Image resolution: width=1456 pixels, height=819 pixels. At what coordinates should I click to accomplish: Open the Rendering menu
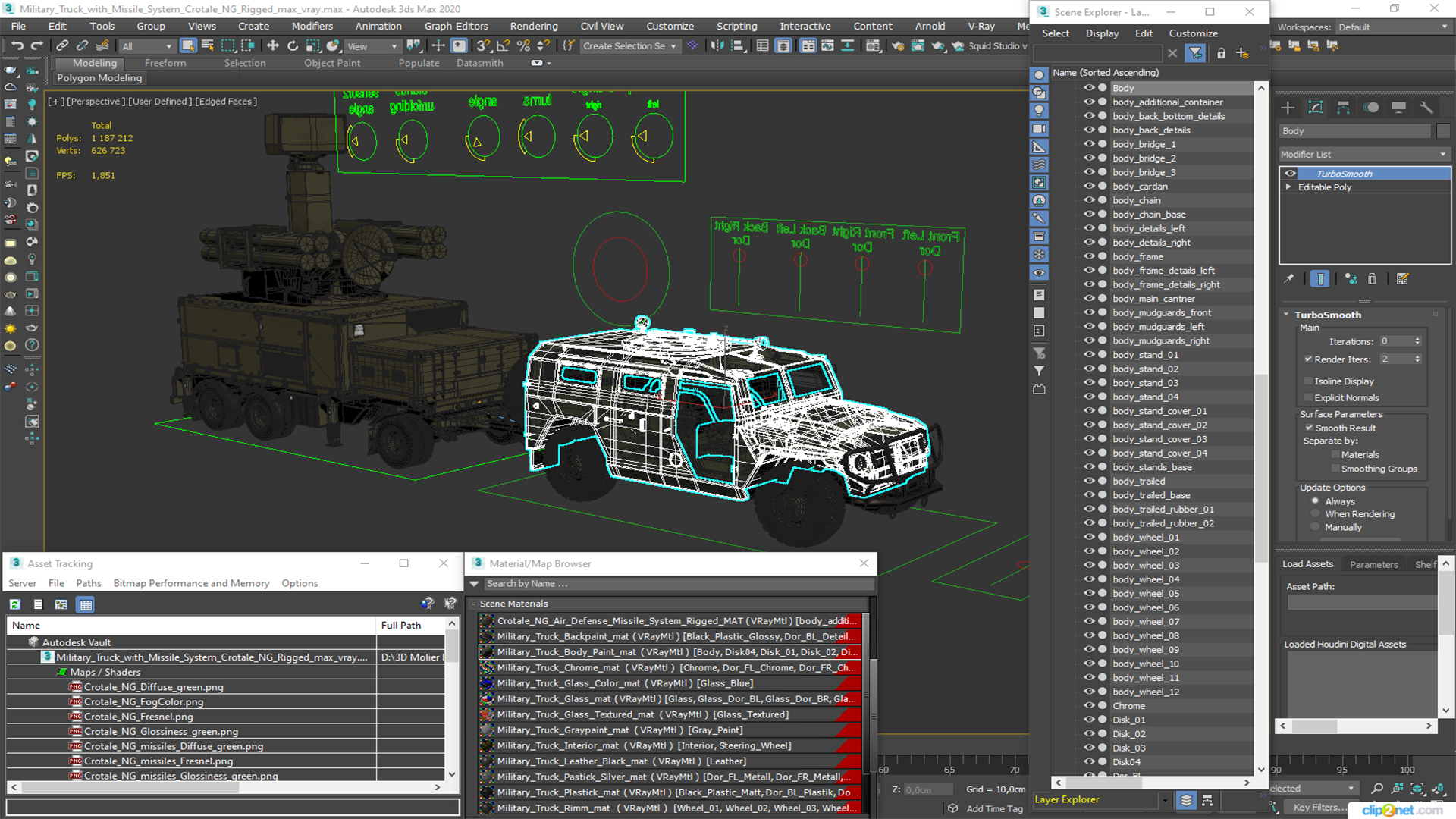534,27
